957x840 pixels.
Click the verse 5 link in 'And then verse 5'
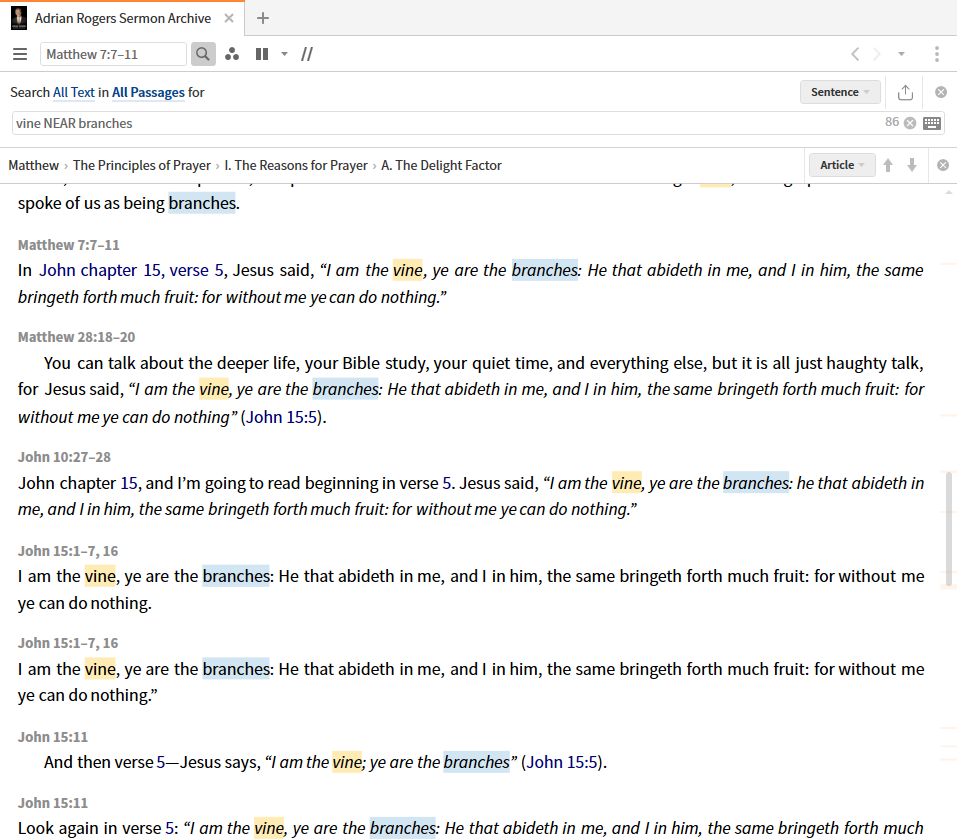161,762
